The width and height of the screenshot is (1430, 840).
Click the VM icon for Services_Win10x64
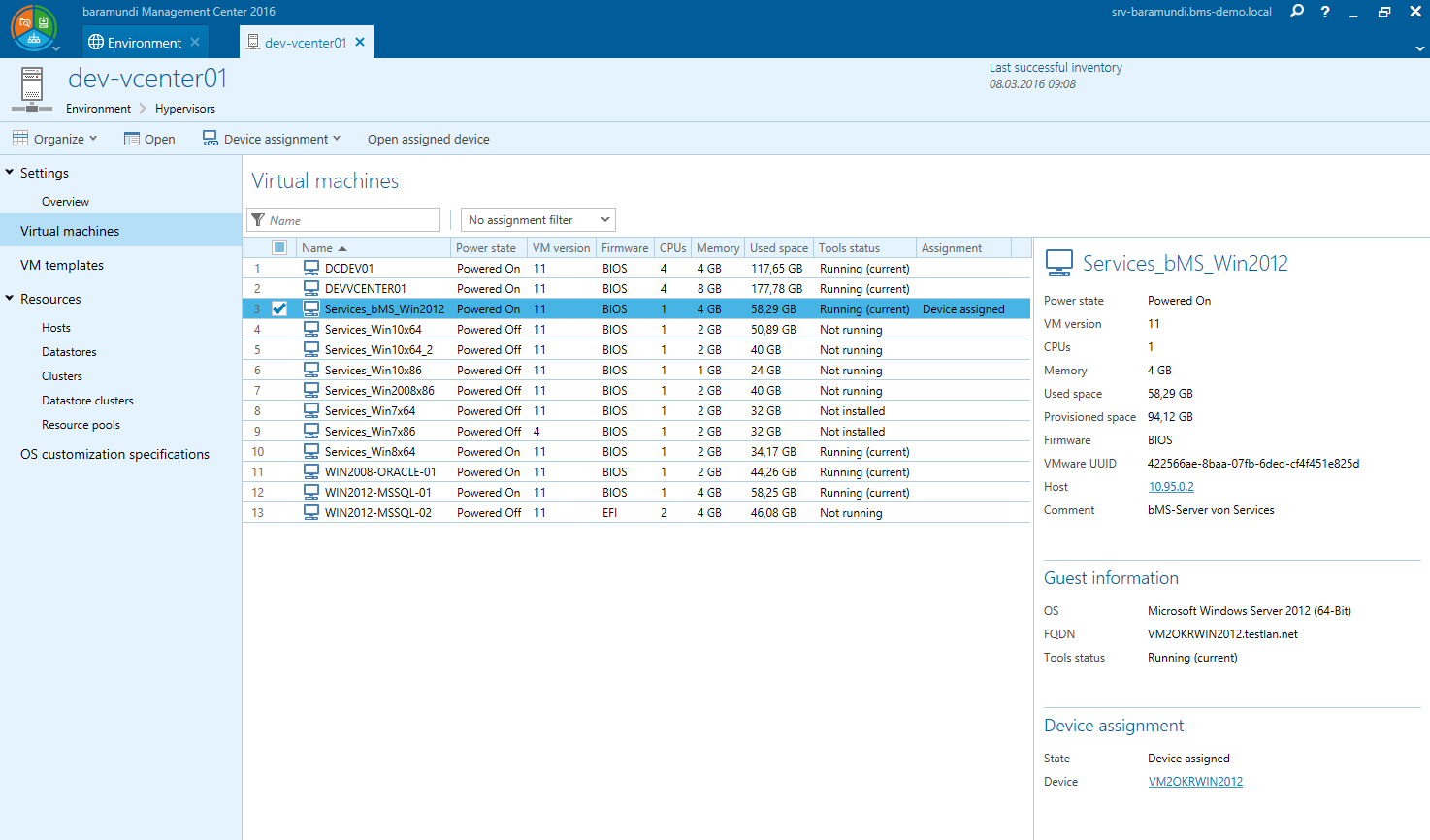pos(311,329)
